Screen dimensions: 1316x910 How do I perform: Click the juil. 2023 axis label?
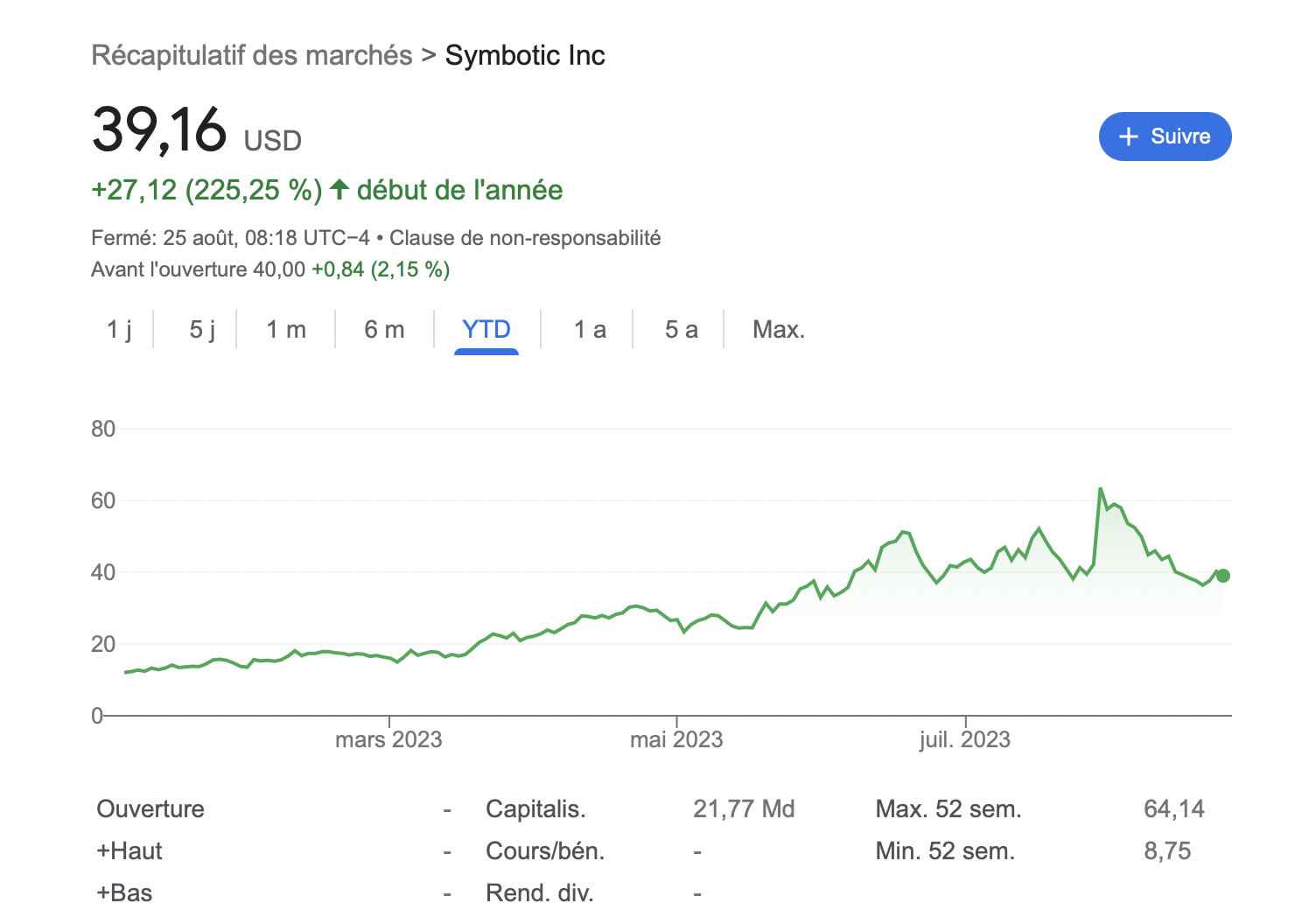[964, 739]
